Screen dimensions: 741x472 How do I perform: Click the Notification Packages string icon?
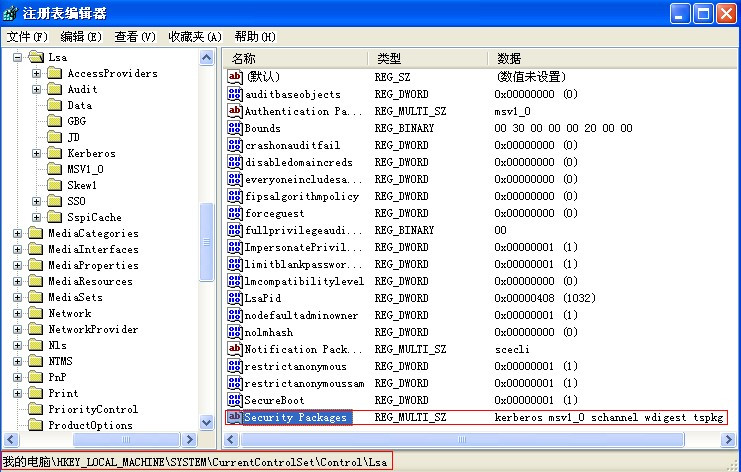click(x=235, y=349)
